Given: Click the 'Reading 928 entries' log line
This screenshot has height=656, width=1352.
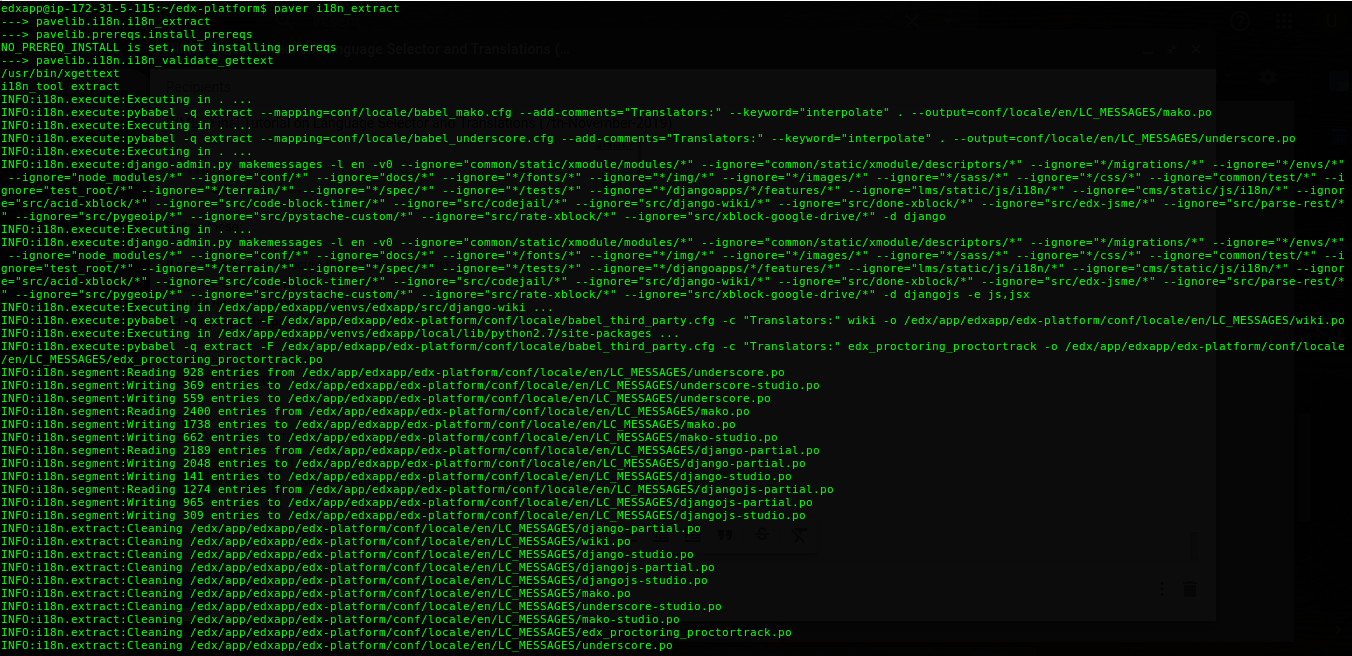Looking at the screenshot, I should (x=392, y=372).
